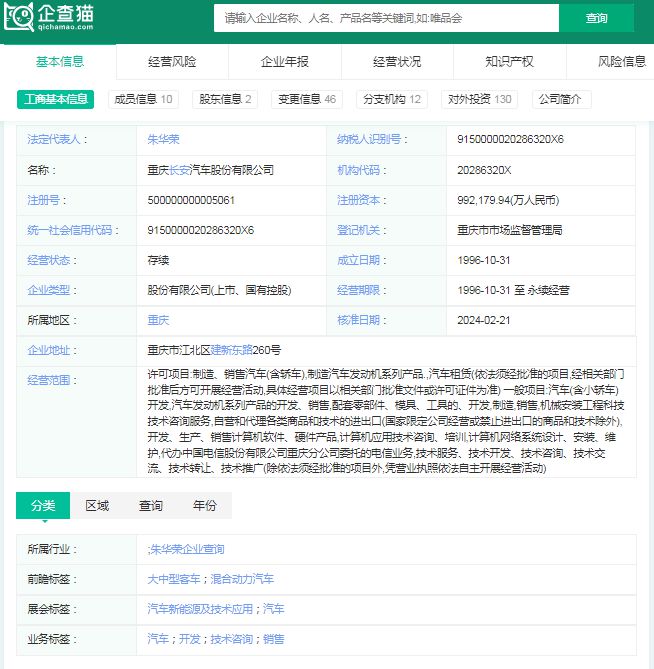Select the 分类 category tab

(x=43, y=506)
